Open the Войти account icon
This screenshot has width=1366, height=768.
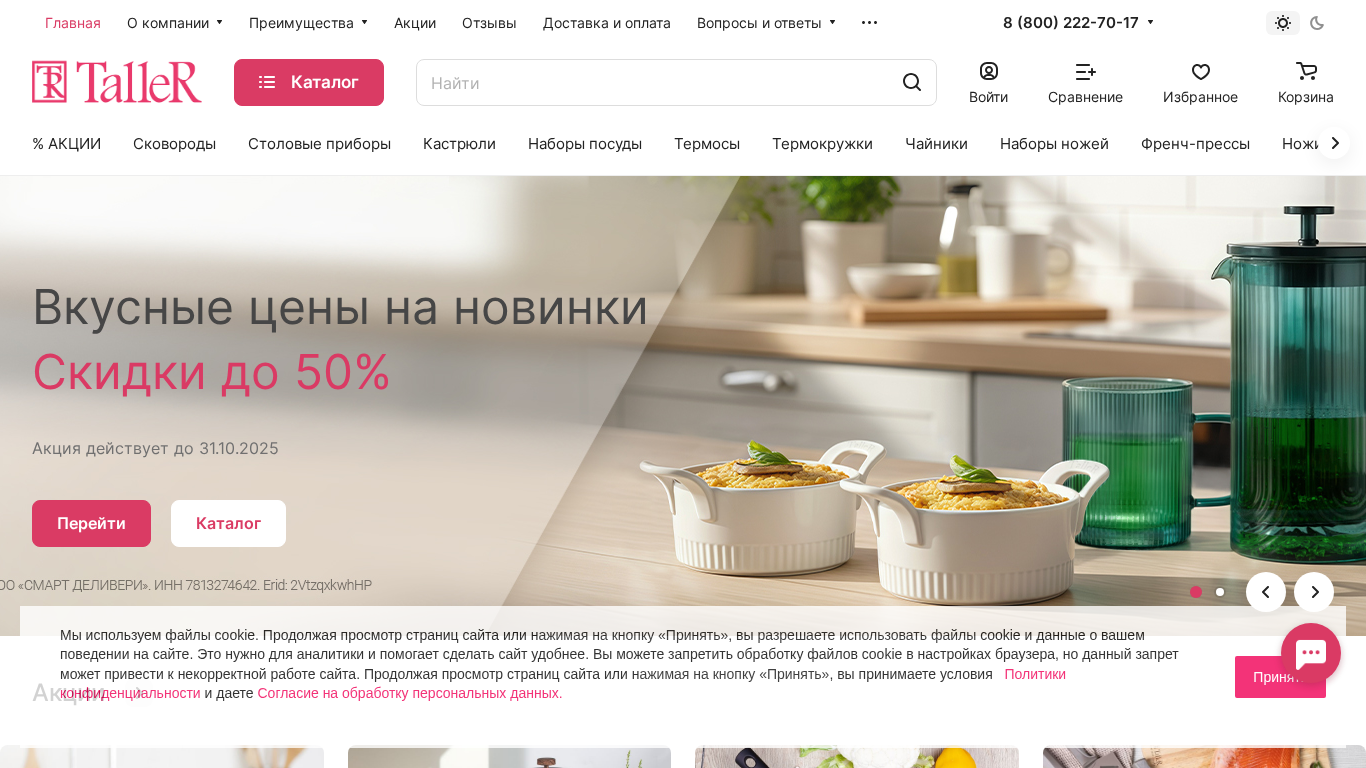[x=988, y=72]
